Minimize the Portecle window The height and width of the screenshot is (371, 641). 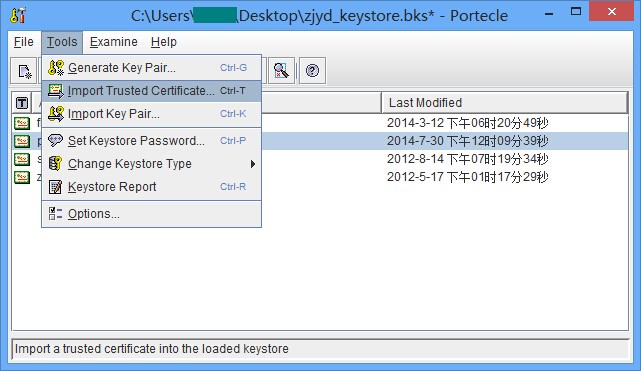click(549, 13)
